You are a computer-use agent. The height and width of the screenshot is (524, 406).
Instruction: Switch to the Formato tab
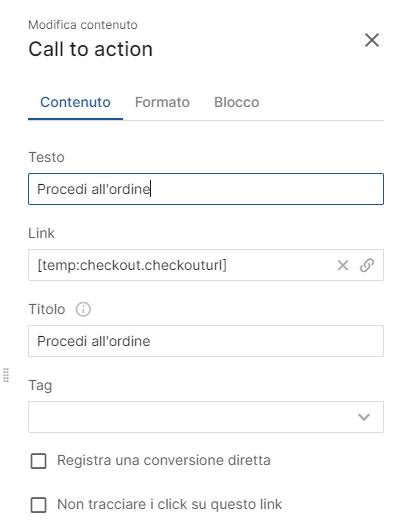click(x=162, y=102)
